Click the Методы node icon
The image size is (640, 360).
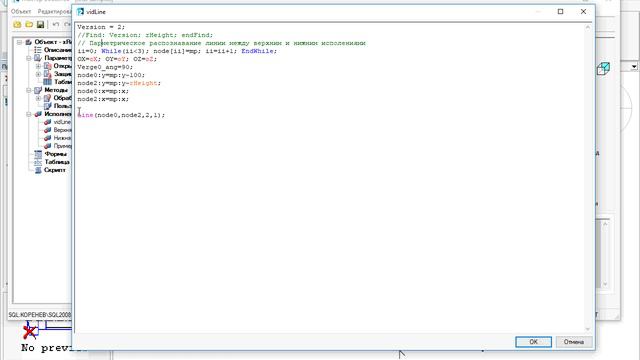[x=38, y=90]
